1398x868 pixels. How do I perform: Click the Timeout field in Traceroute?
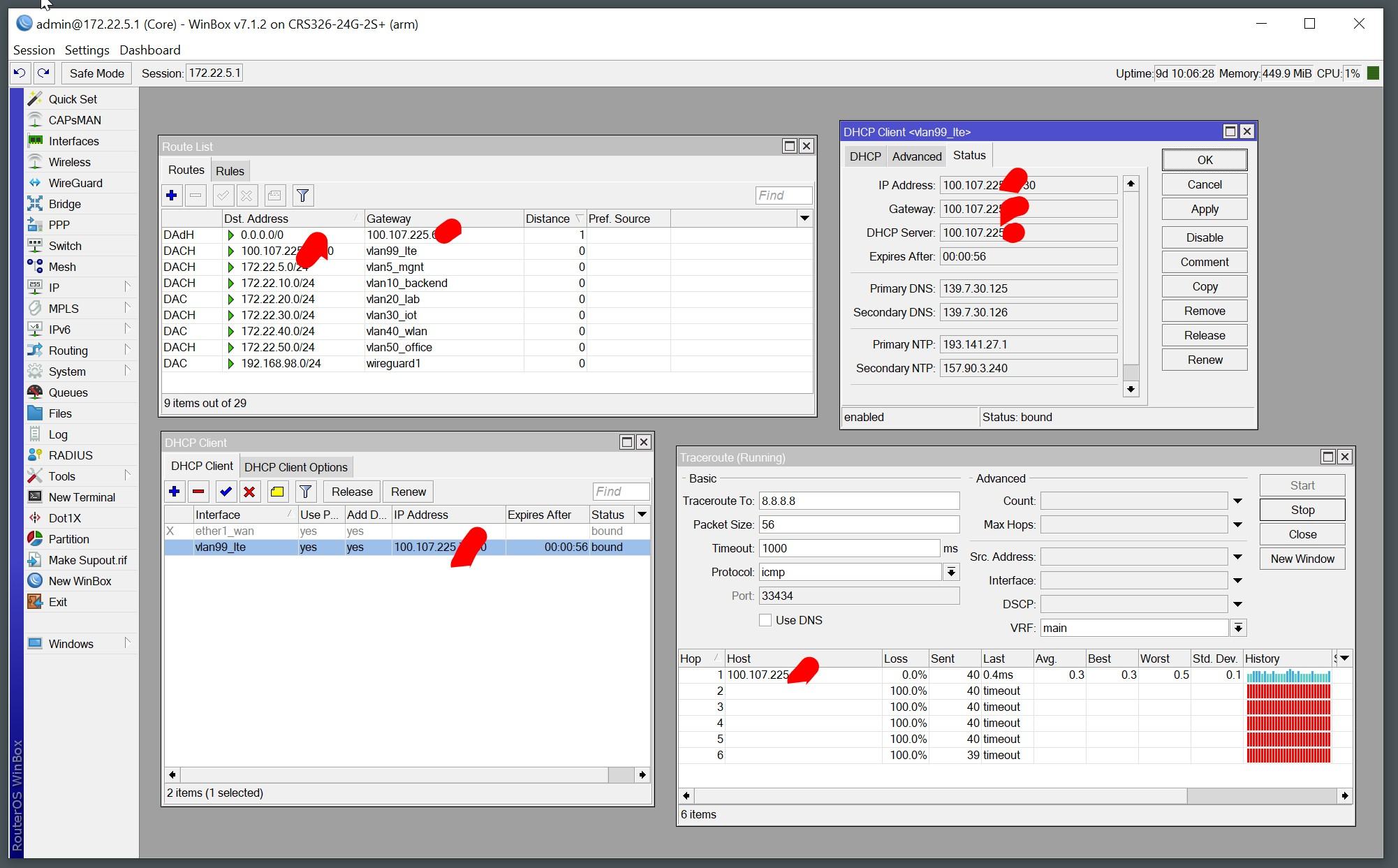point(849,548)
